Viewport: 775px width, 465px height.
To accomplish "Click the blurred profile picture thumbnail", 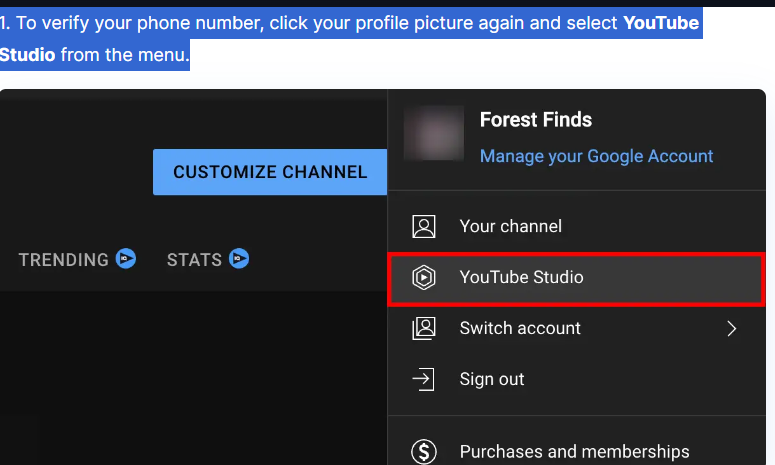I will [434, 133].
